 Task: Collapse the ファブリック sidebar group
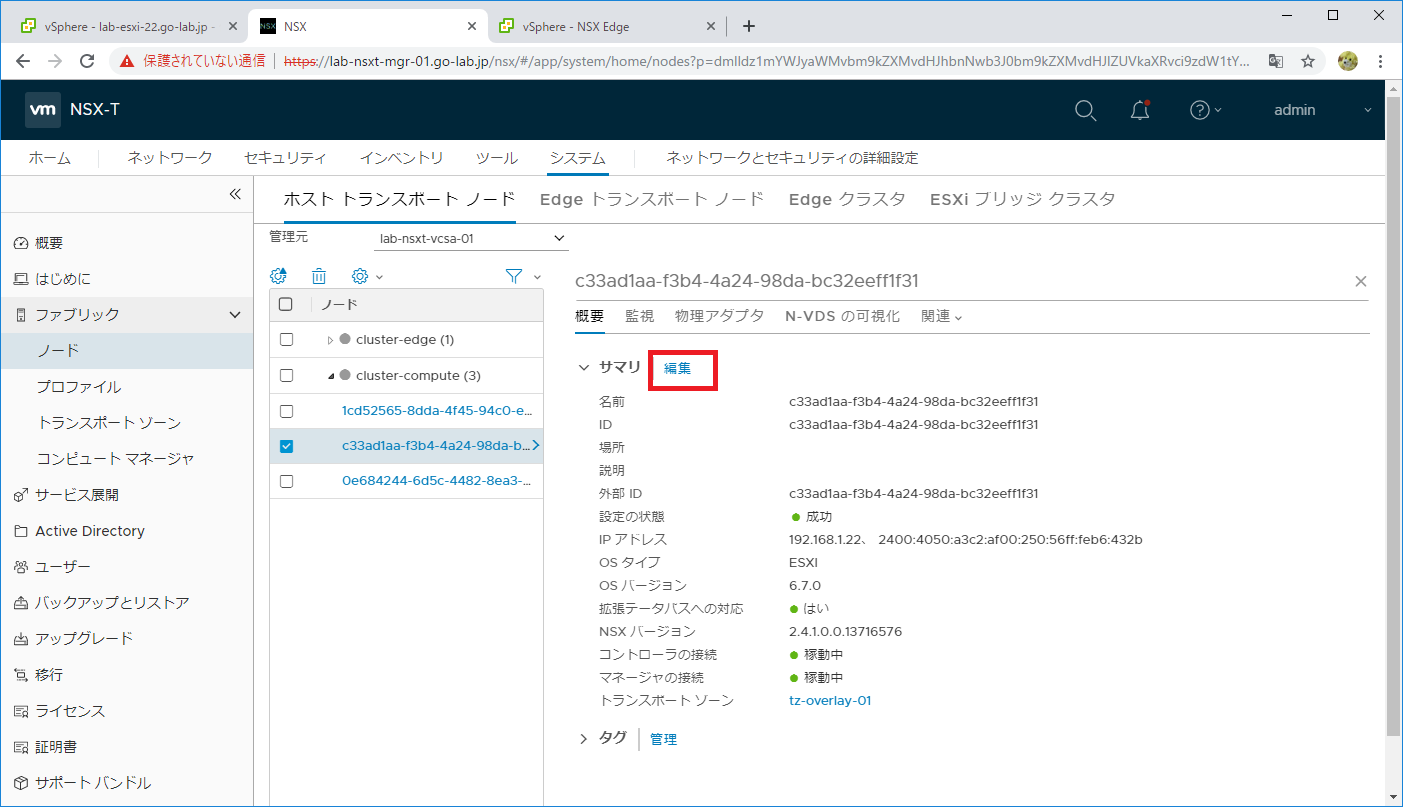[x=235, y=315]
